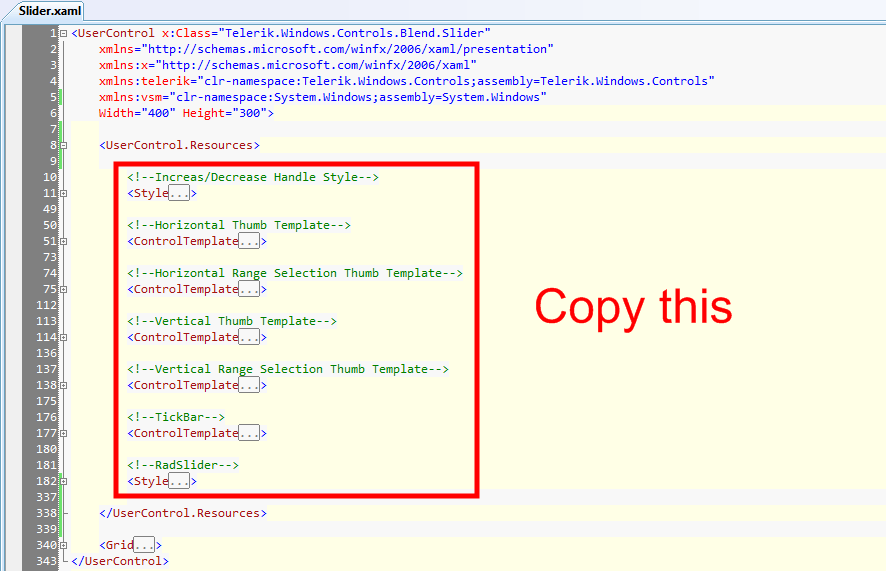Image resolution: width=886 pixels, height=571 pixels.
Task: Click the <ControlTemplate tag on line 177
Action: (x=183, y=433)
